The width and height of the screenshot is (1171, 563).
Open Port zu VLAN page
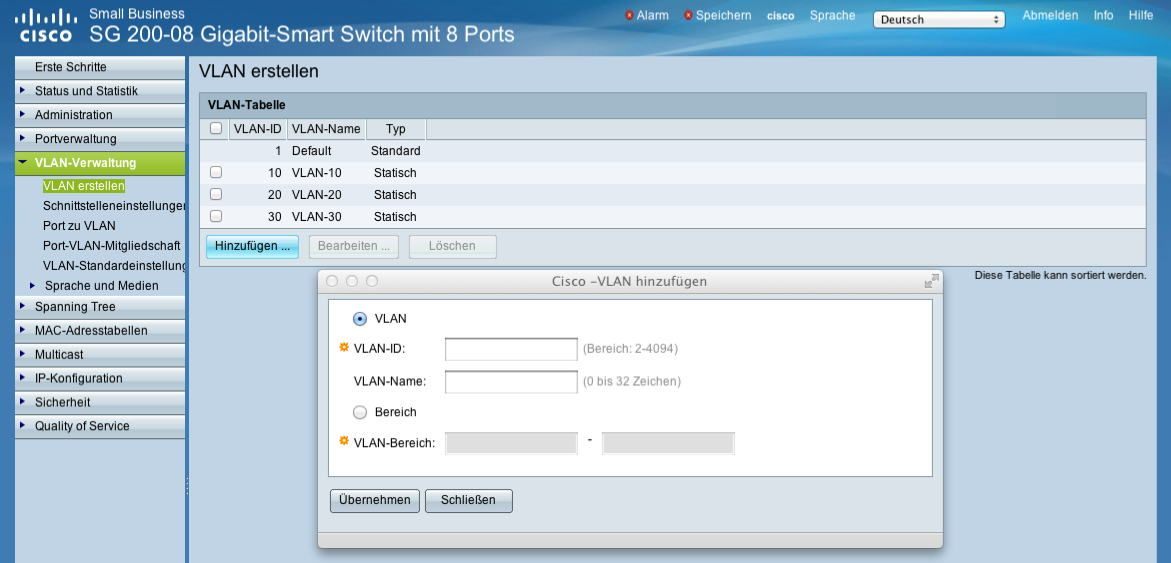point(79,225)
